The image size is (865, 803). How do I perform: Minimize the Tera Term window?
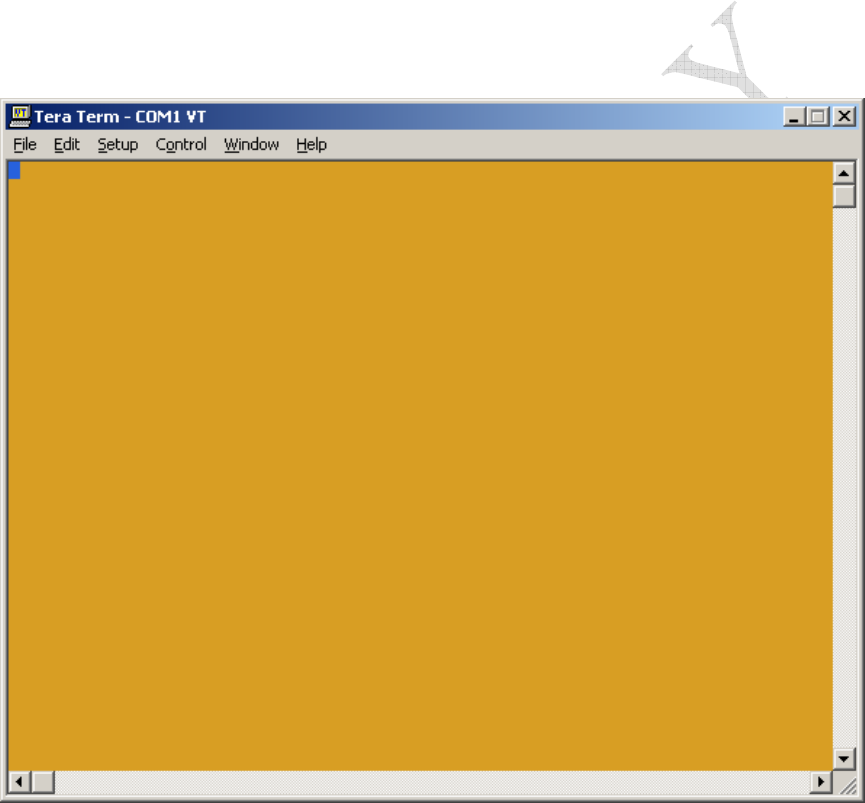(794, 116)
